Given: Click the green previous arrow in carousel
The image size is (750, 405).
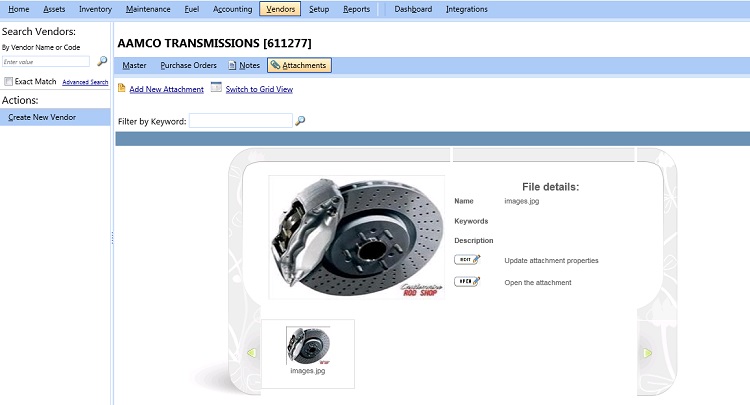Looking at the screenshot, I should click(x=251, y=353).
